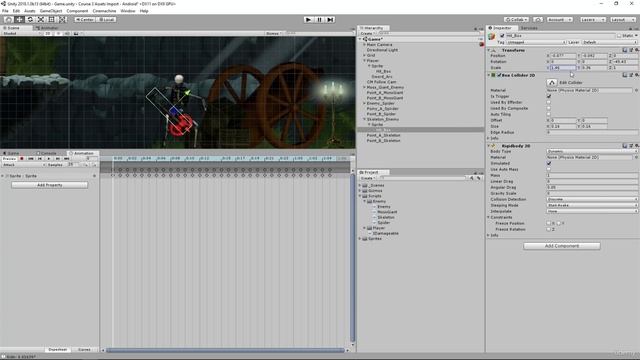Screen dimensions: 640x360
Task: Collapse the Transform component foldout
Action: click(489, 50)
